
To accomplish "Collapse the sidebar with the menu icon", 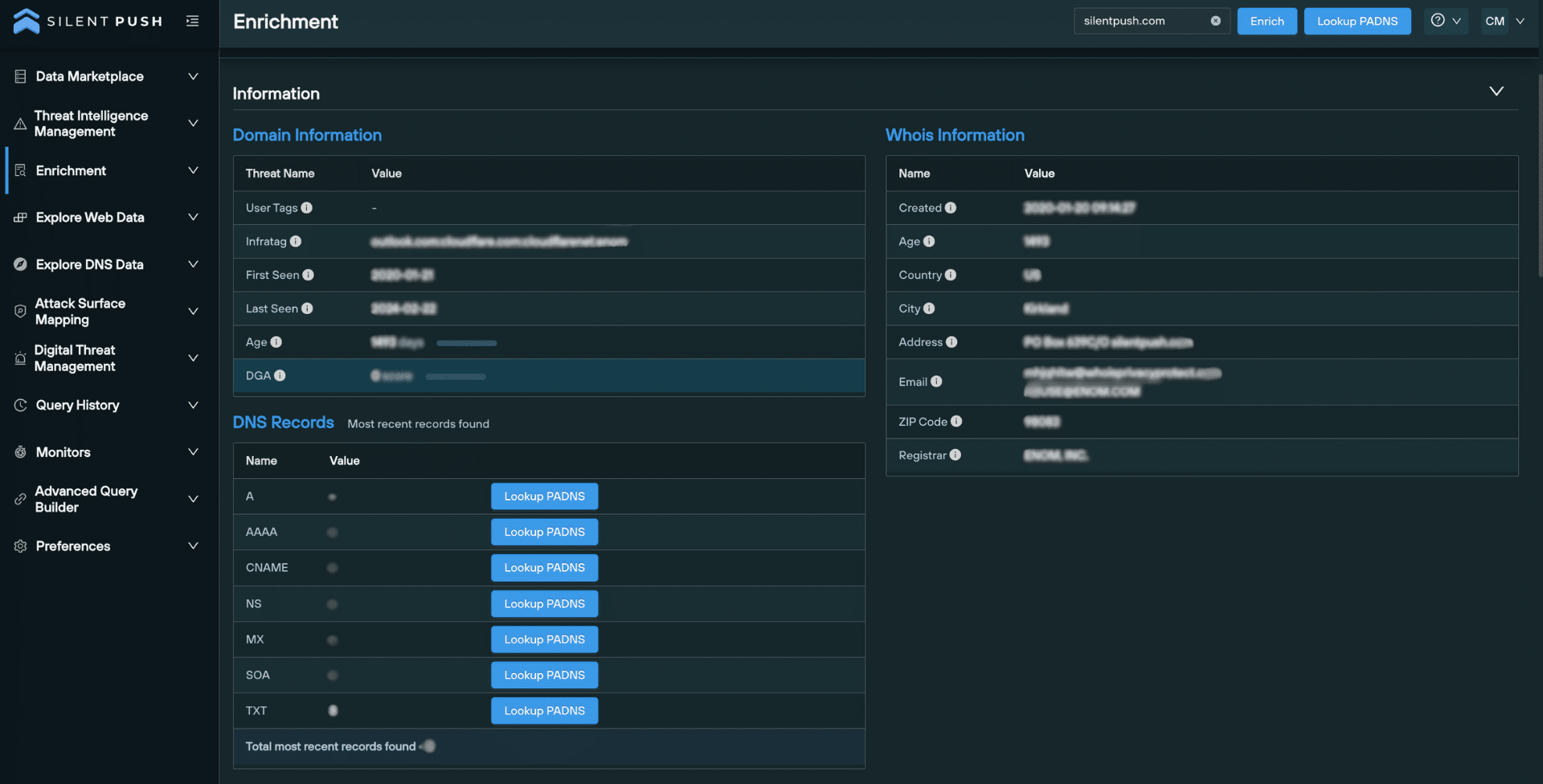I will 192,21.
